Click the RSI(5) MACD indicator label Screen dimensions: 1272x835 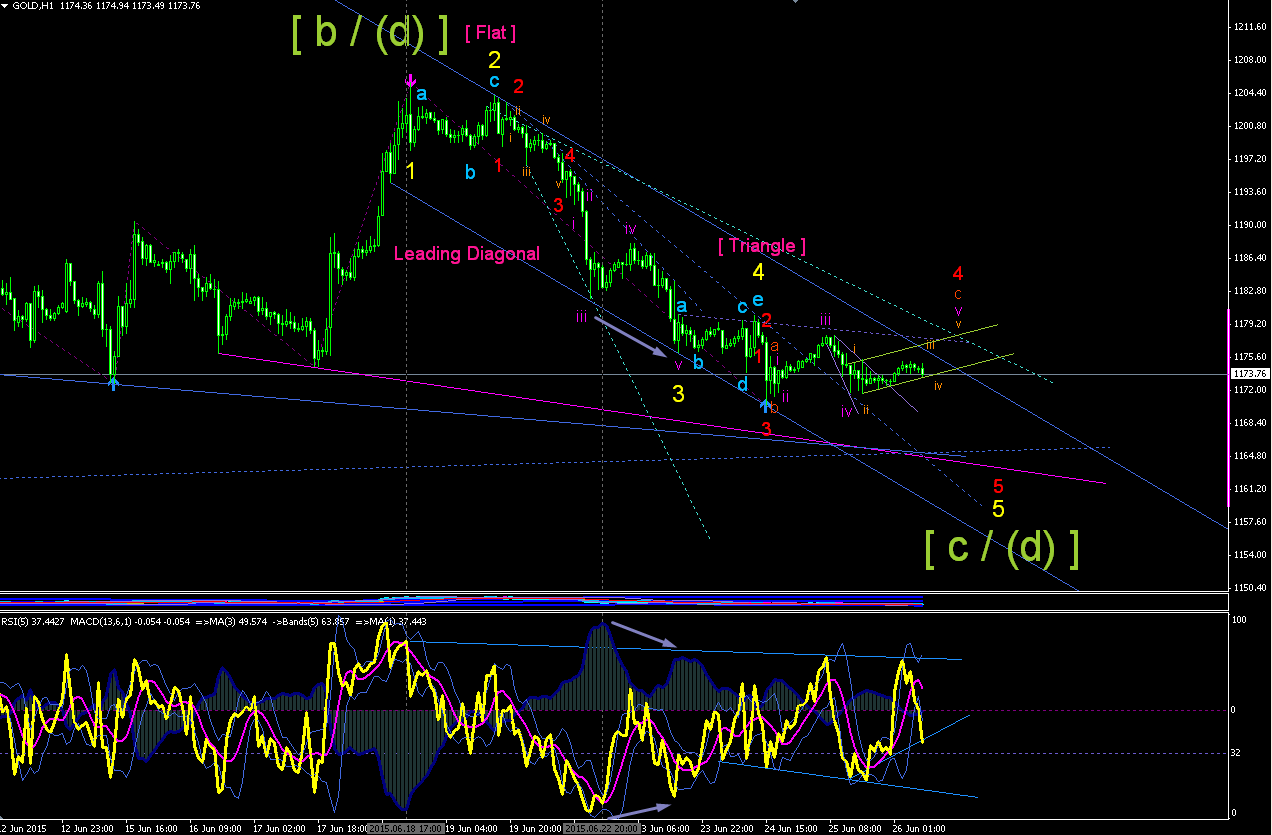click(214, 621)
